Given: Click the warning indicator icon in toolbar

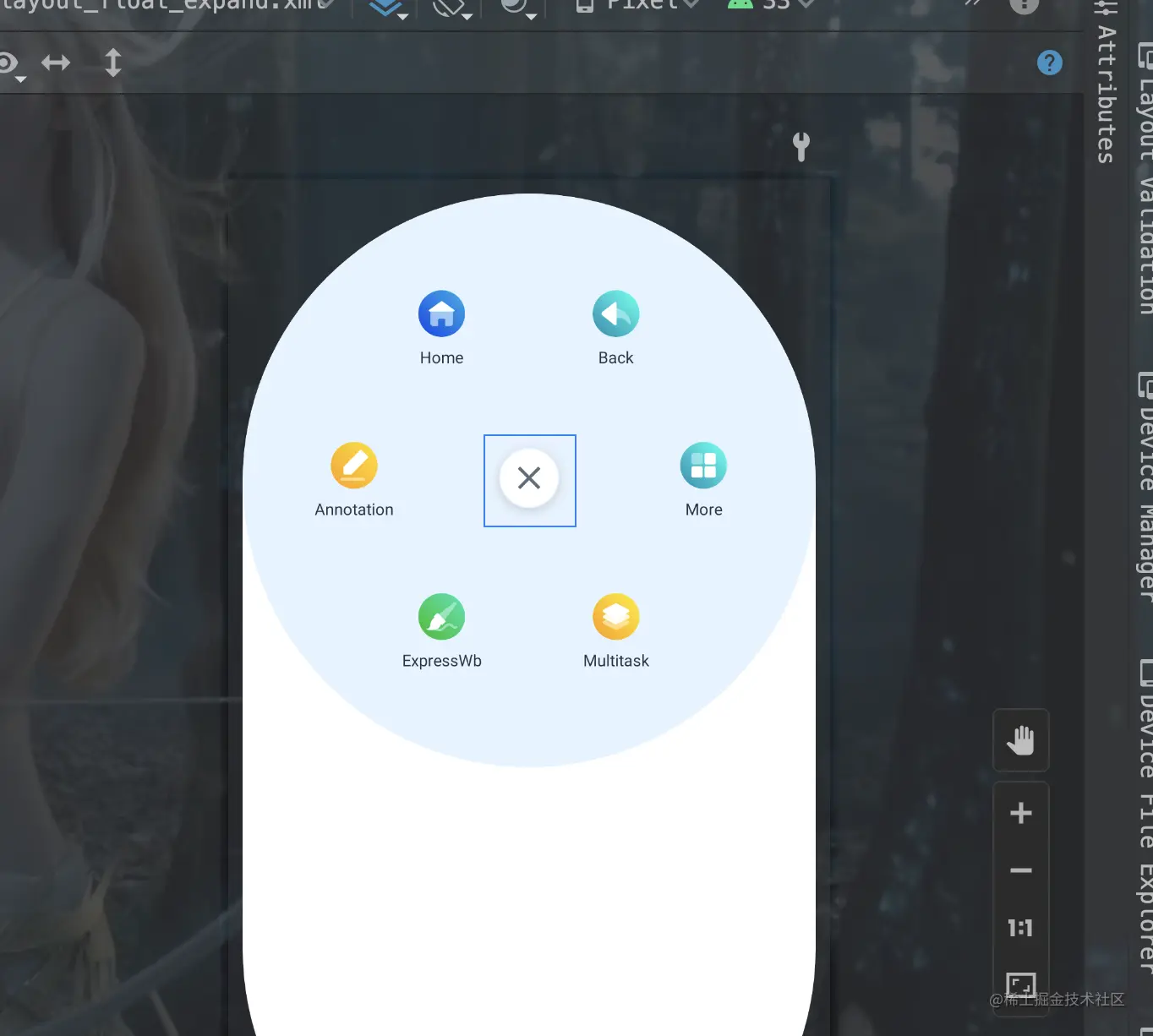Looking at the screenshot, I should coord(1024,6).
